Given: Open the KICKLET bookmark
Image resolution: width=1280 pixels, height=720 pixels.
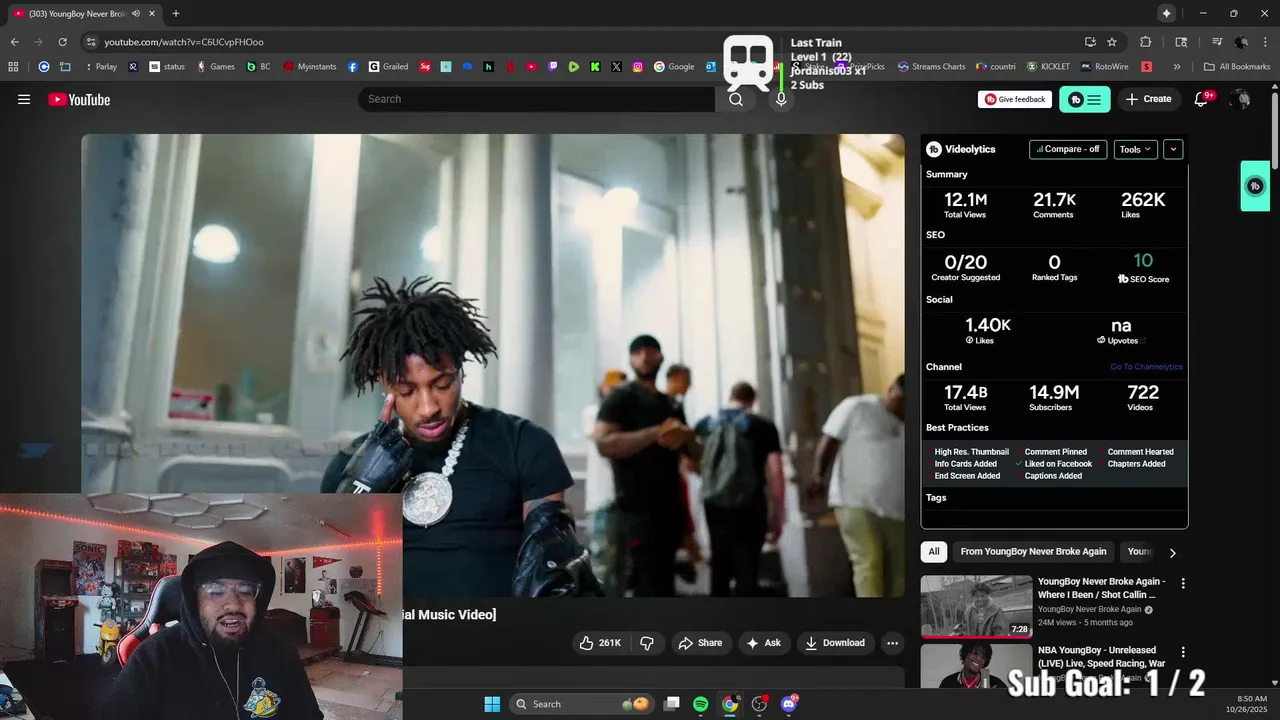Looking at the screenshot, I should tap(1048, 67).
